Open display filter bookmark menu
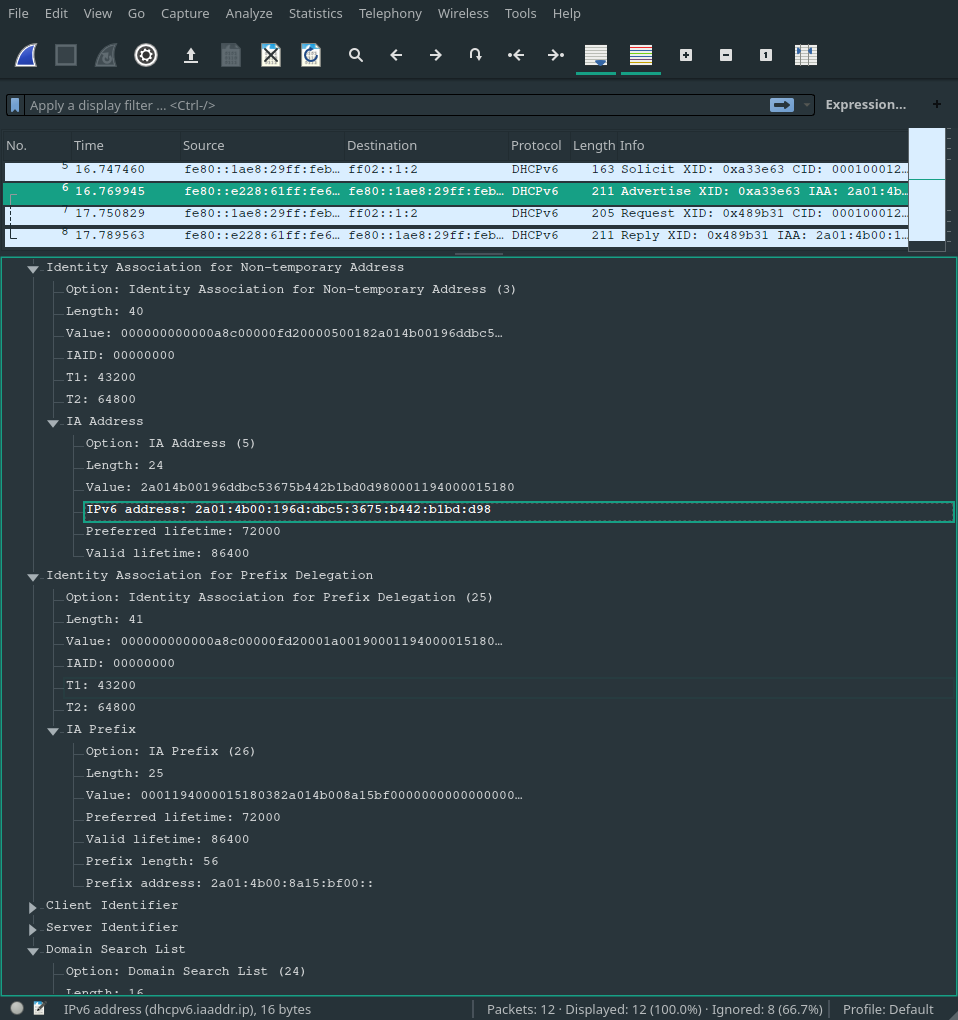Image resolution: width=958 pixels, height=1020 pixels. (x=16, y=105)
